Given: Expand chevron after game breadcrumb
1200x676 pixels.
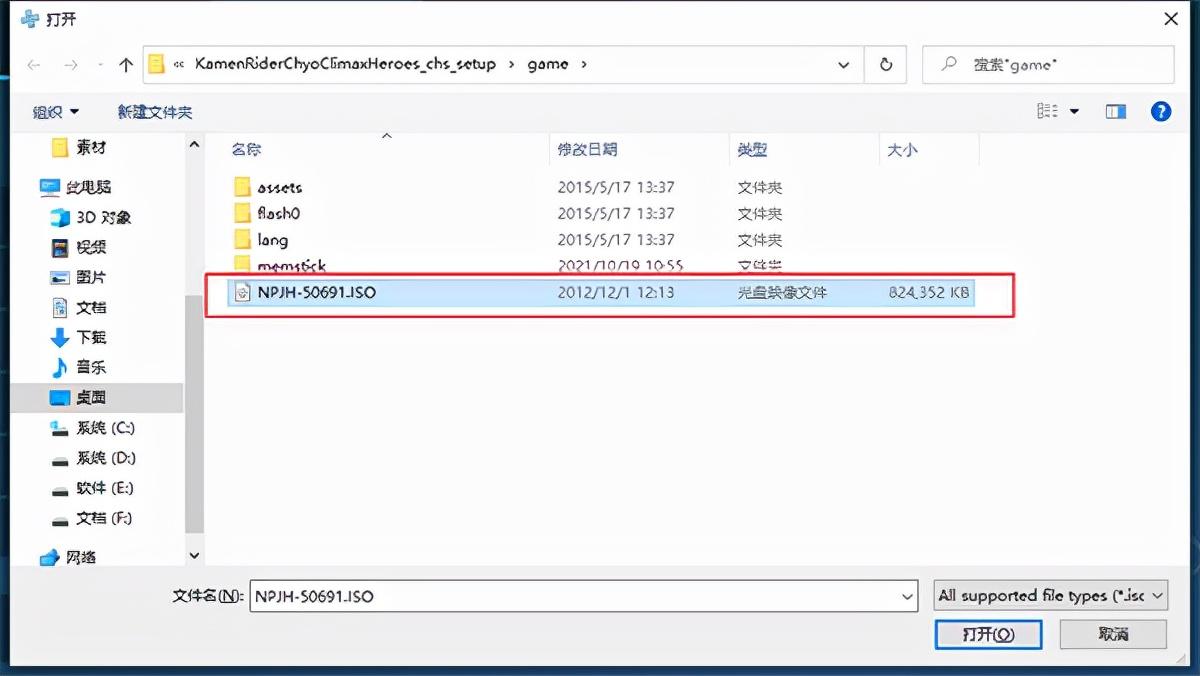Looking at the screenshot, I should (584, 64).
